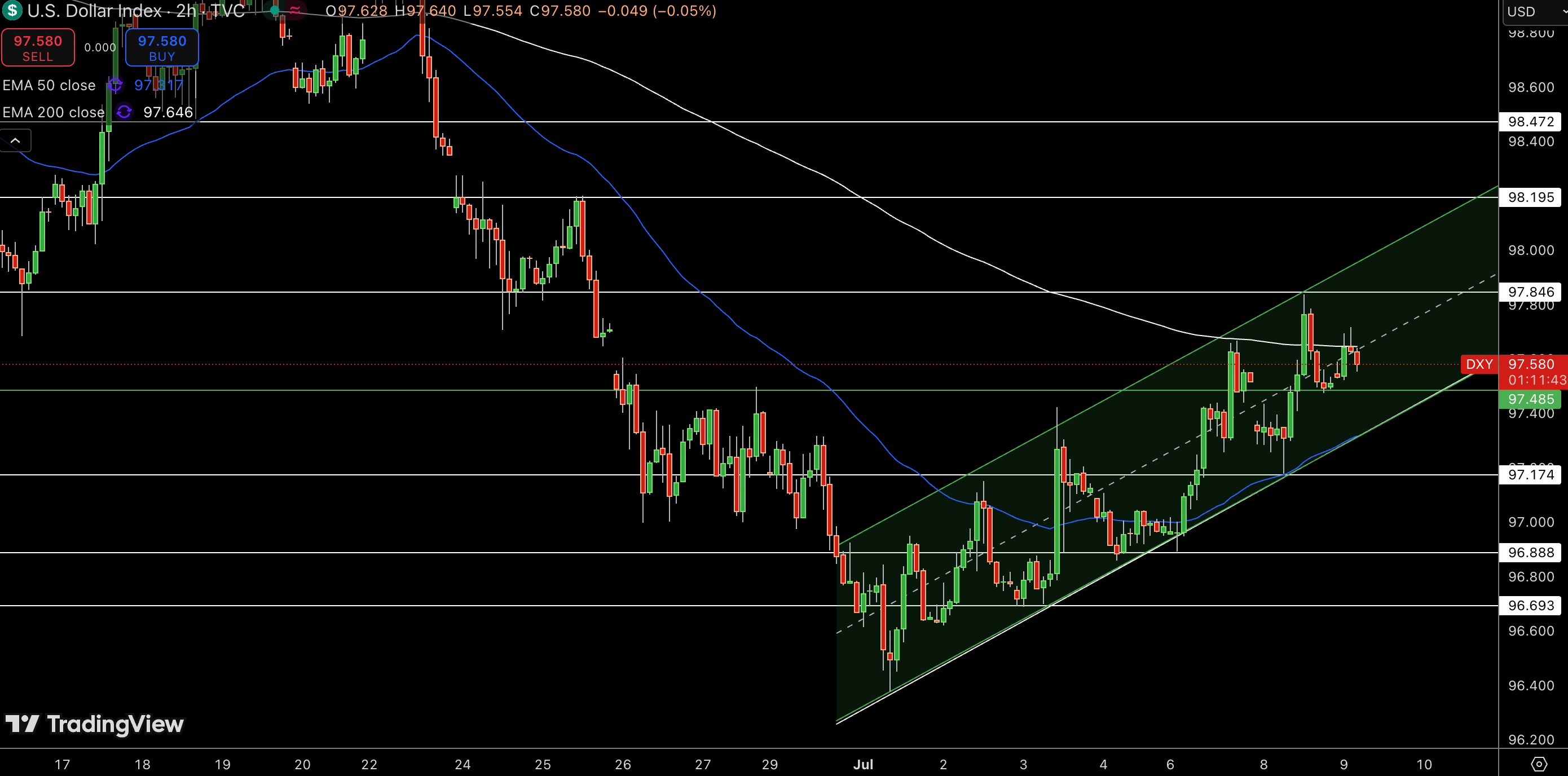
Task: Click the 17 date on the time axis
Action: (x=62, y=764)
